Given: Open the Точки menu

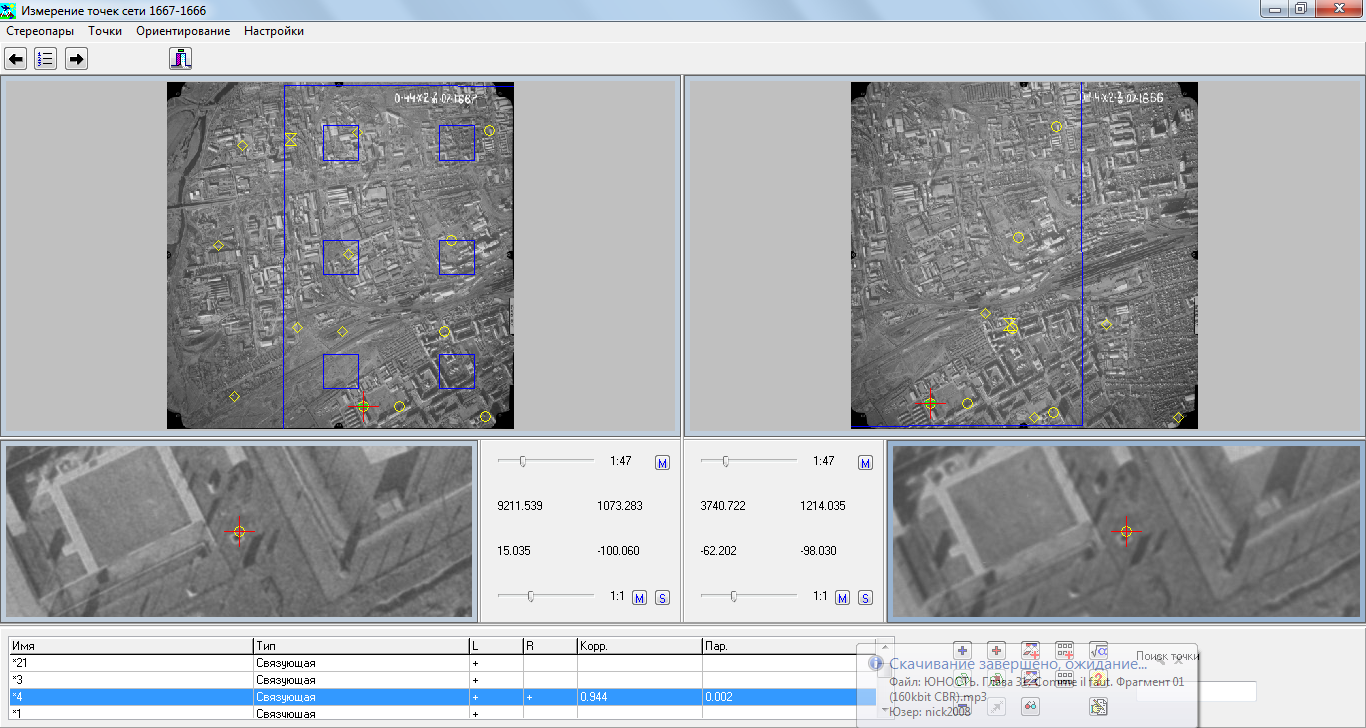Looking at the screenshot, I should (x=105, y=31).
